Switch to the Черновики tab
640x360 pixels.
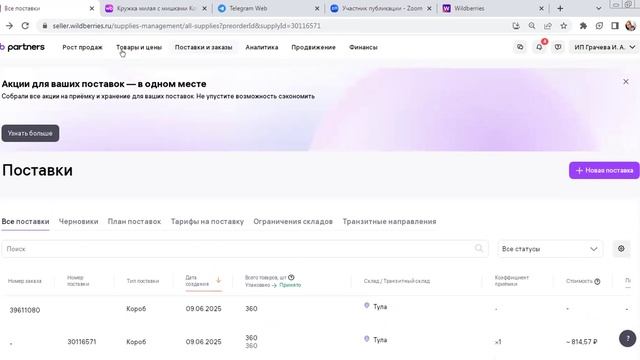pyautogui.click(x=78, y=222)
